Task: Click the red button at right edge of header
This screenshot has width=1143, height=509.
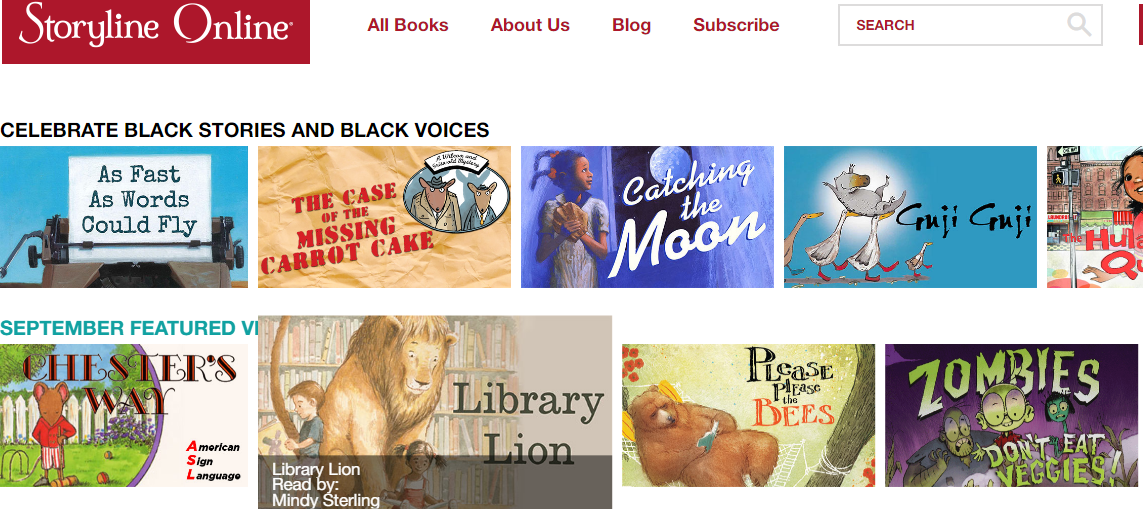Action: pos(1140,22)
